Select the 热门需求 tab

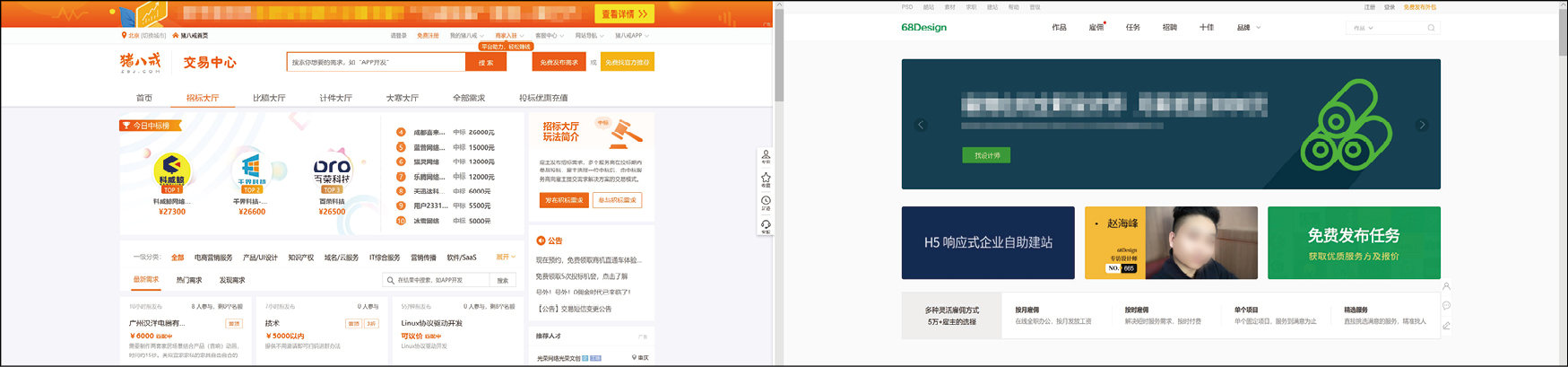(189, 280)
